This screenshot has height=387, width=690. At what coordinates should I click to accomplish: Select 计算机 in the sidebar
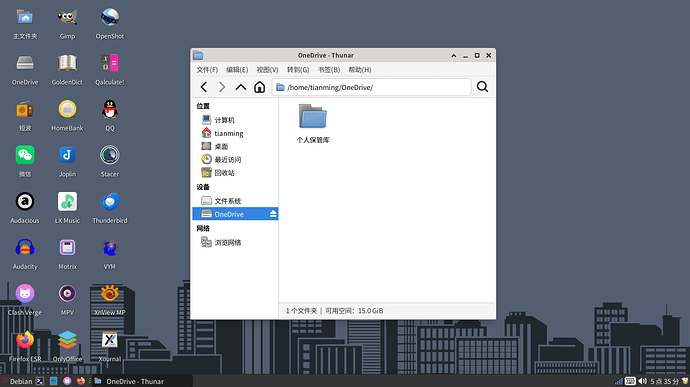click(235, 120)
